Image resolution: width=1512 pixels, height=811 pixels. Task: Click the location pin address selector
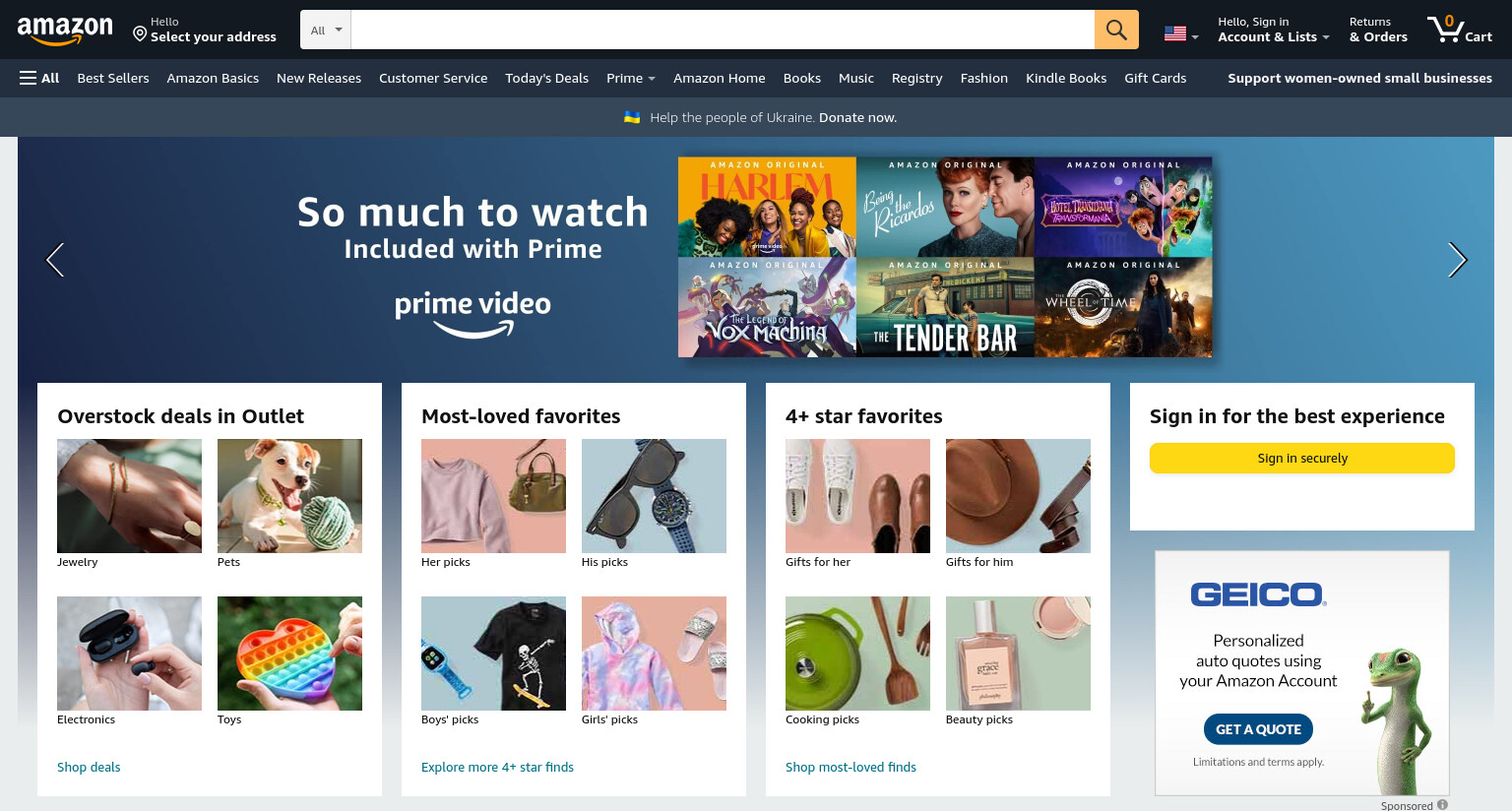click(205, 30)
